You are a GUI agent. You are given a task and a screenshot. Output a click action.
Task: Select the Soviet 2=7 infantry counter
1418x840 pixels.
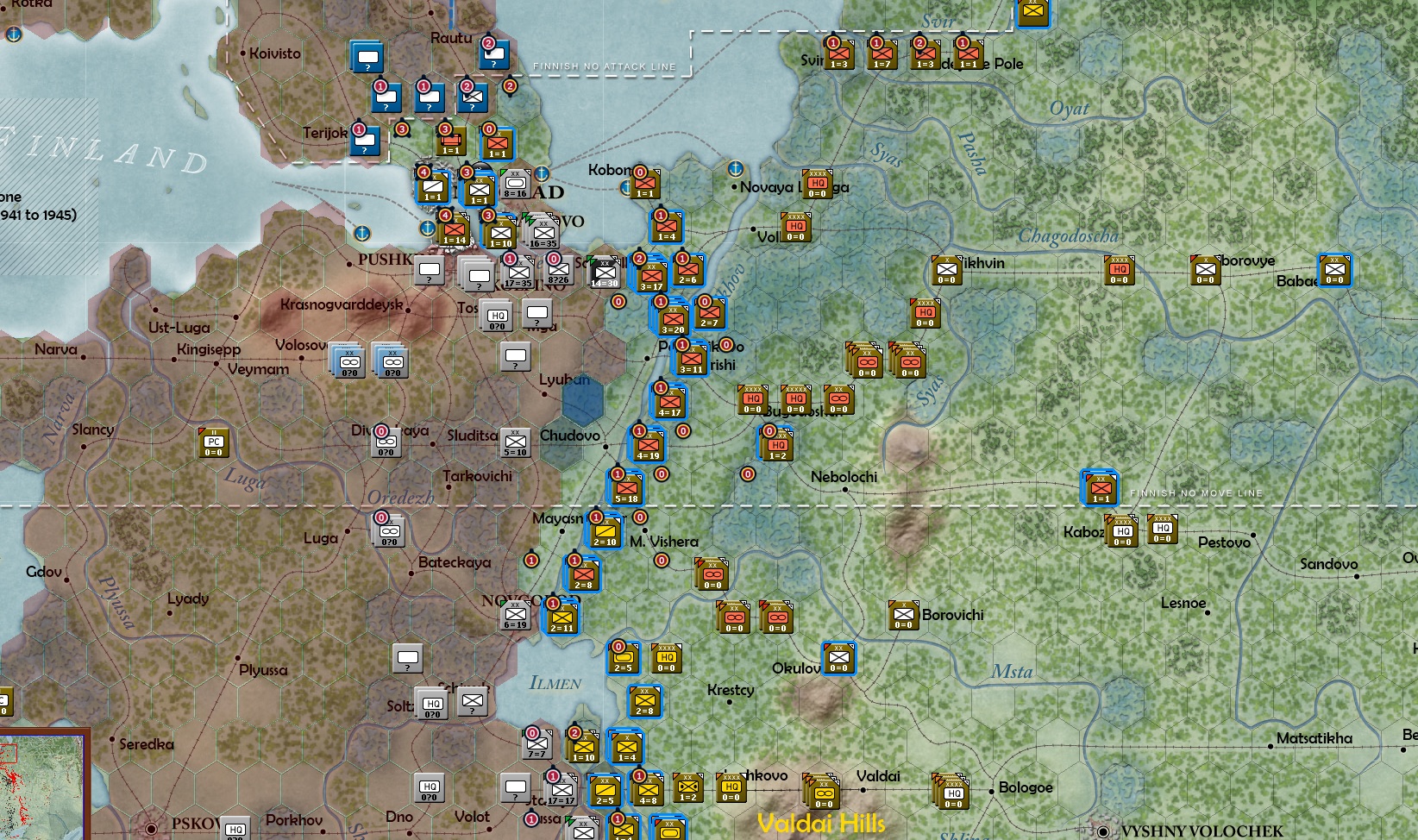[709, 313]
